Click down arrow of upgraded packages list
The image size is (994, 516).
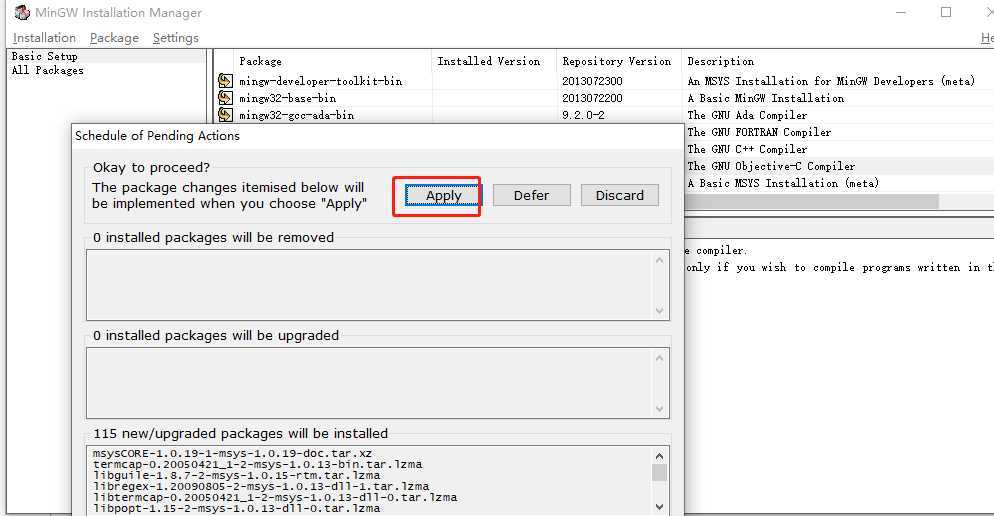coord(659,409)
